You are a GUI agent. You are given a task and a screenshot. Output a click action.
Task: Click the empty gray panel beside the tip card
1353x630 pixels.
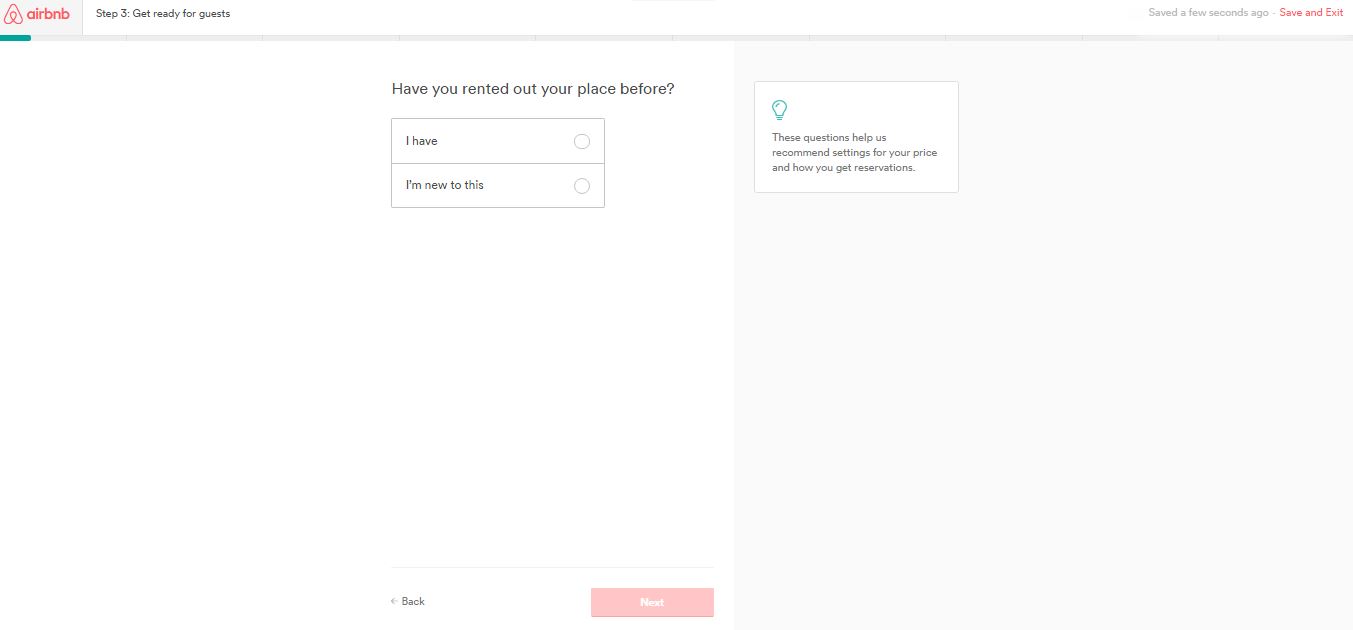point(1100,350)
